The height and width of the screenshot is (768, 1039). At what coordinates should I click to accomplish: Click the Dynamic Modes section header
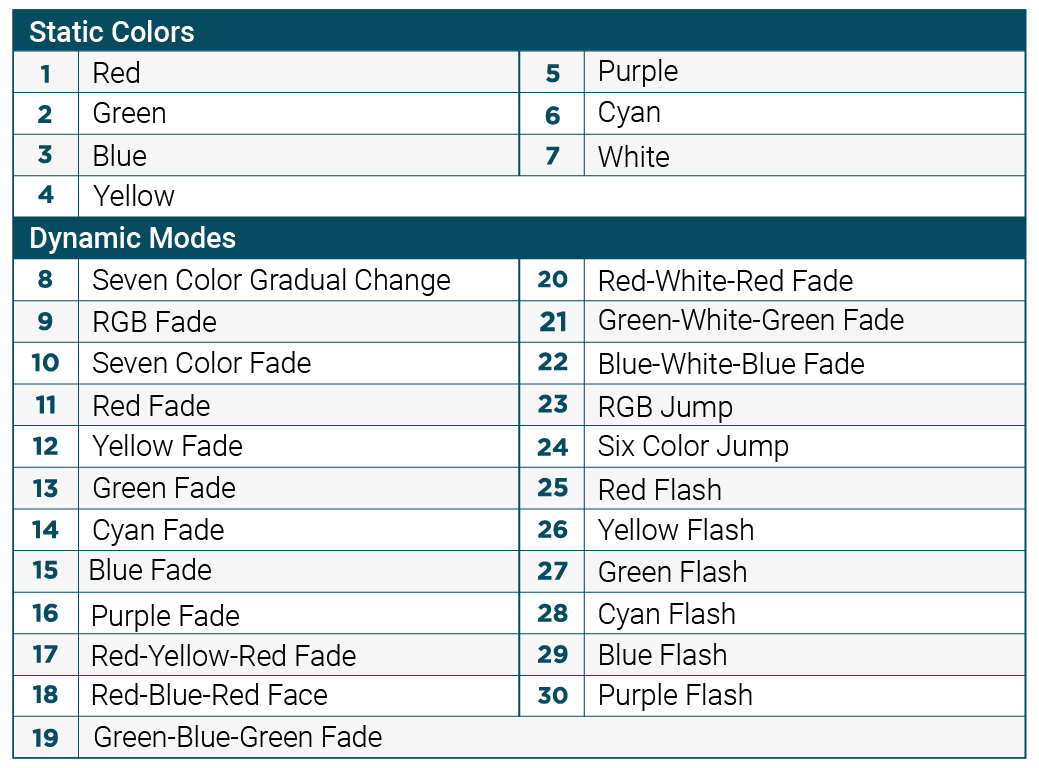click(x=133, y=238)
